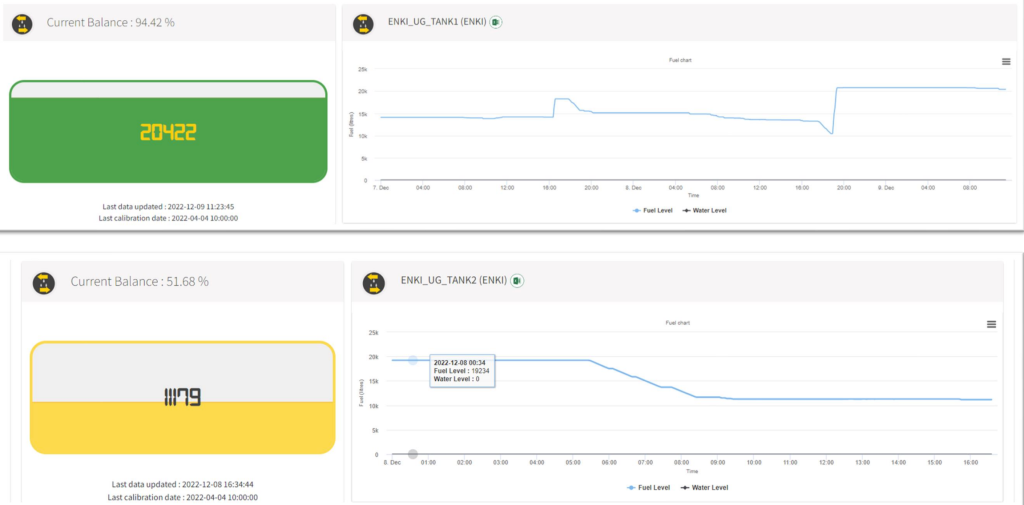Open the ENKI_UG_TANK1 chart hamburger menu
Screen dimensions: 1024x505
click(x=1005, y=62)
